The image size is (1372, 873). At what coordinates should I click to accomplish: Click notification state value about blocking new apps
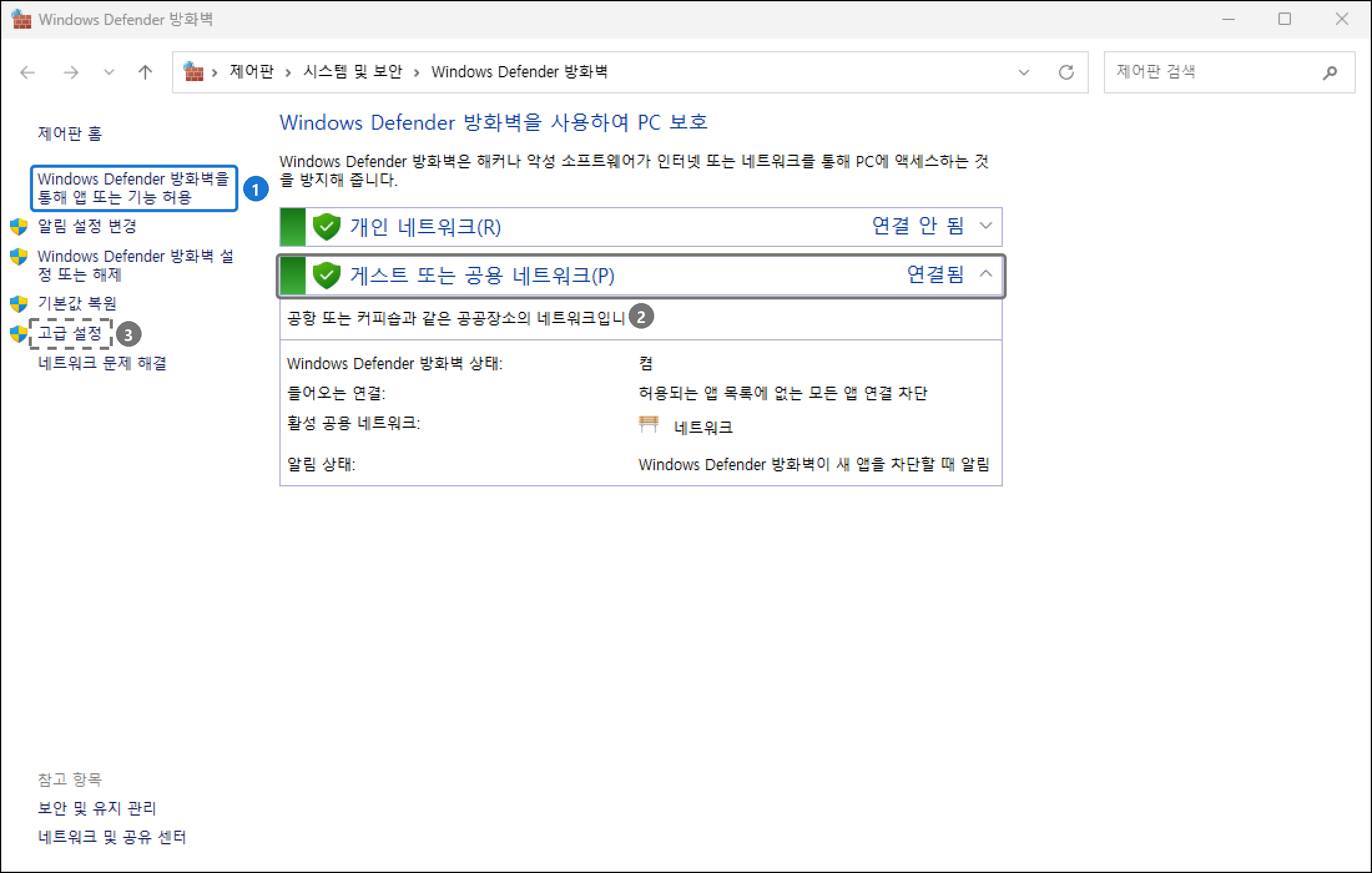tap(814, 465)
